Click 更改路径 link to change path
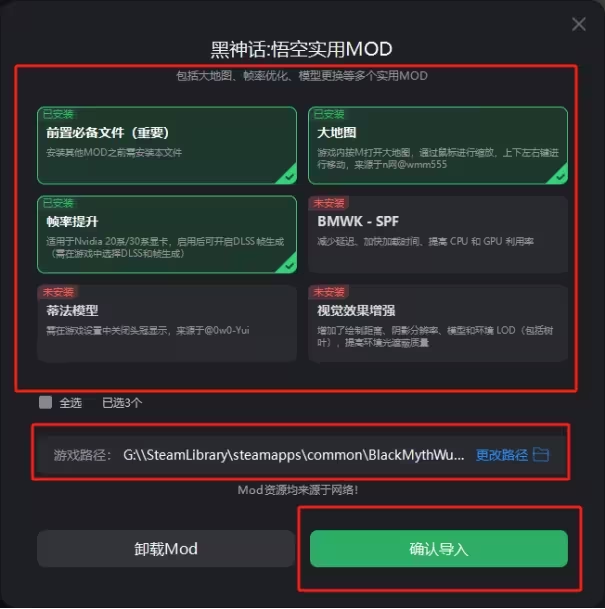 501,455
